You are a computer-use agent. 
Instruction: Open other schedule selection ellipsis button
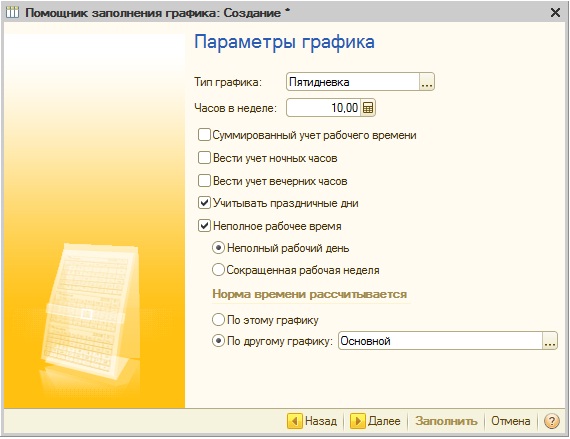(550, 341)
